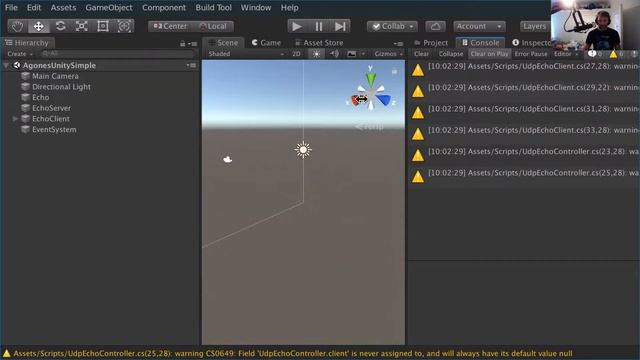This screenshot has width=640, height=360.
Task: Open the Component menu
Action: 164,7
